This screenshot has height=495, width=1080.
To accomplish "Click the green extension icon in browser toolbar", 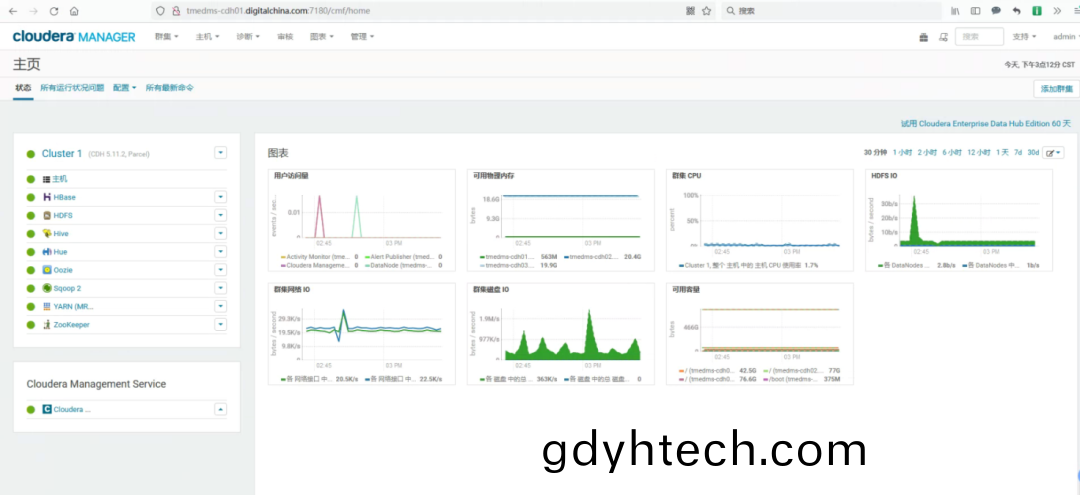I will tap(1037, 11).
